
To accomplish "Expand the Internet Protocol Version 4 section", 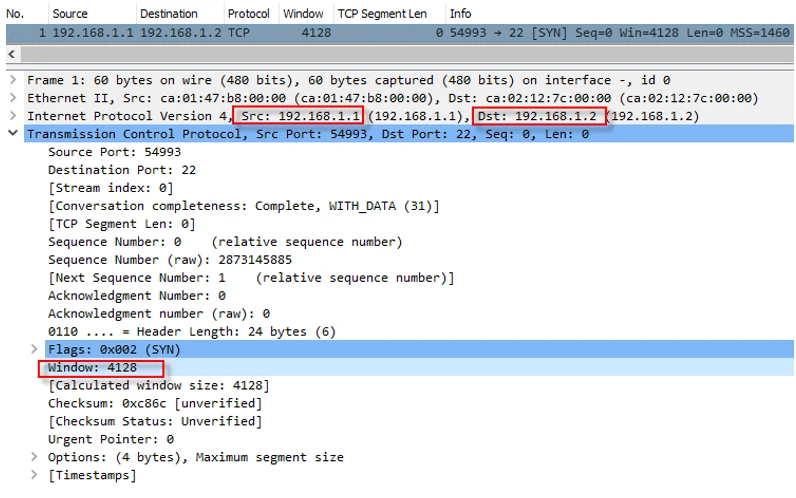I will click(x=12, y=116).
